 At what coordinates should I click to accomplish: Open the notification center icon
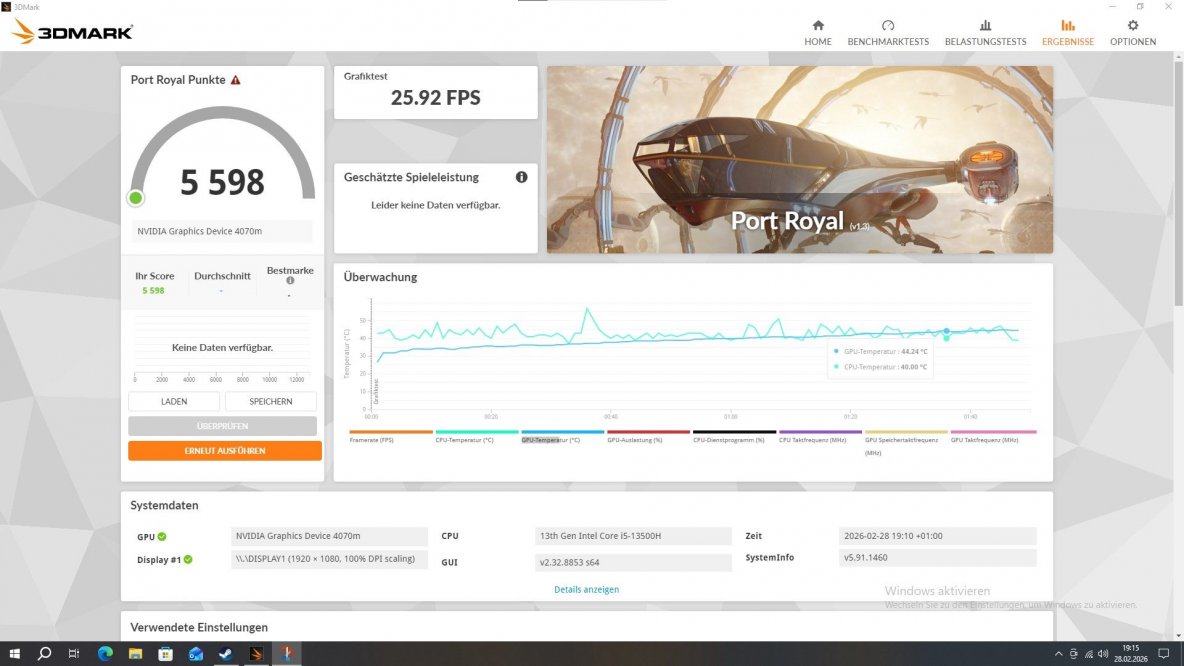[1164, 654]
